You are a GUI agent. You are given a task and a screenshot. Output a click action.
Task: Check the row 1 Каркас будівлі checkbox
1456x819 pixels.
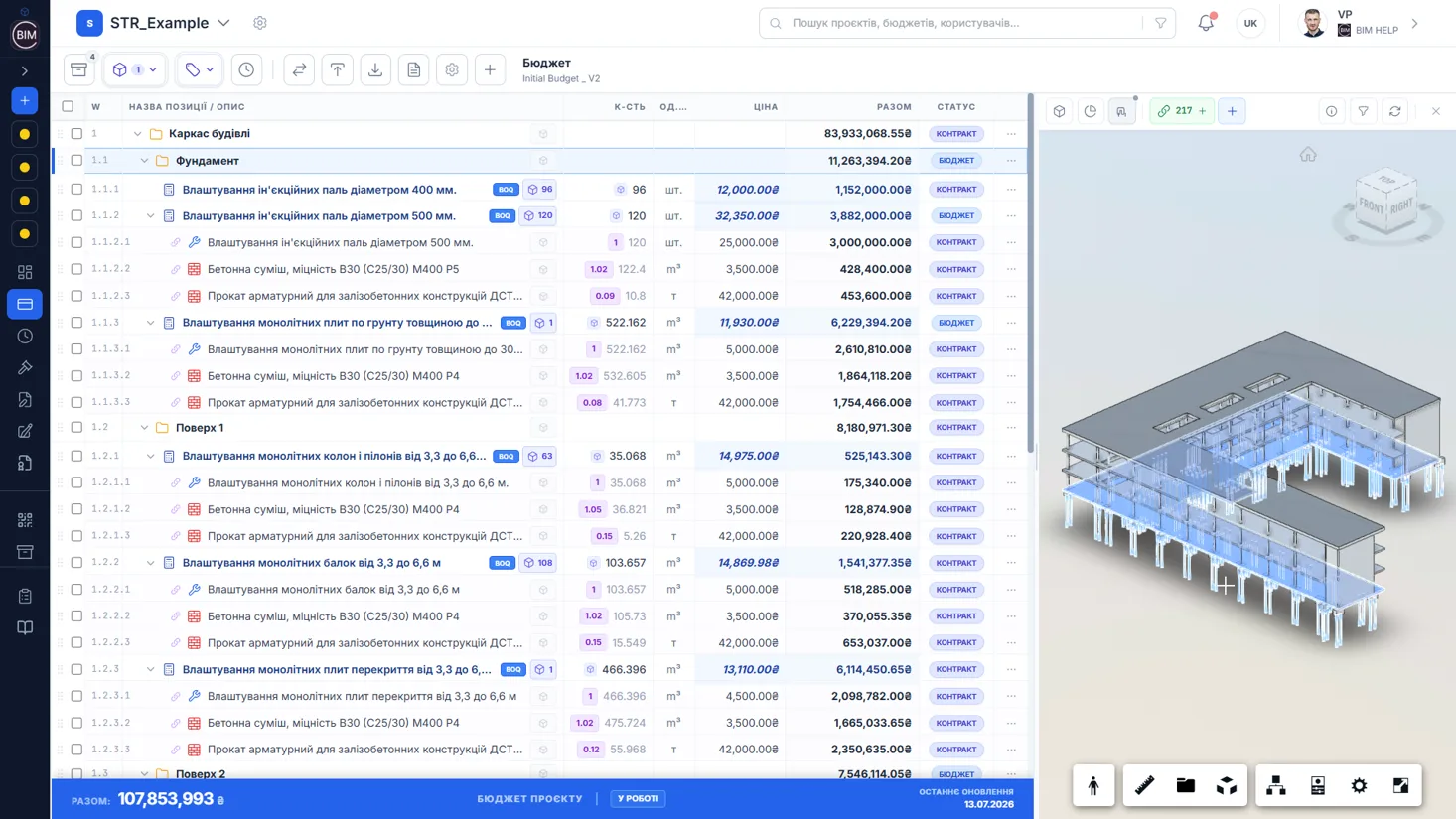pyautogui.click(x=76, y=133)
